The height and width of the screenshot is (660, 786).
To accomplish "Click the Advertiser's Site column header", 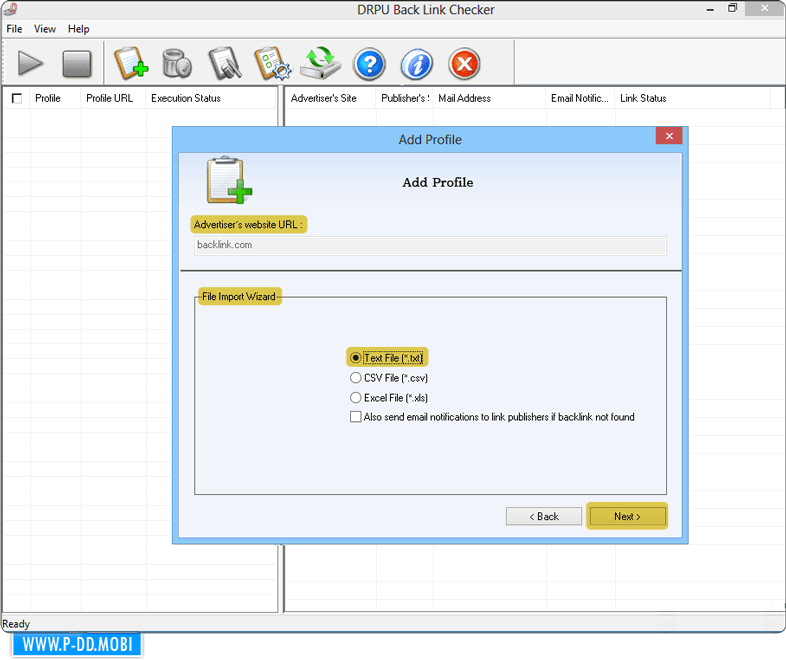I will (x=330, y=98).
